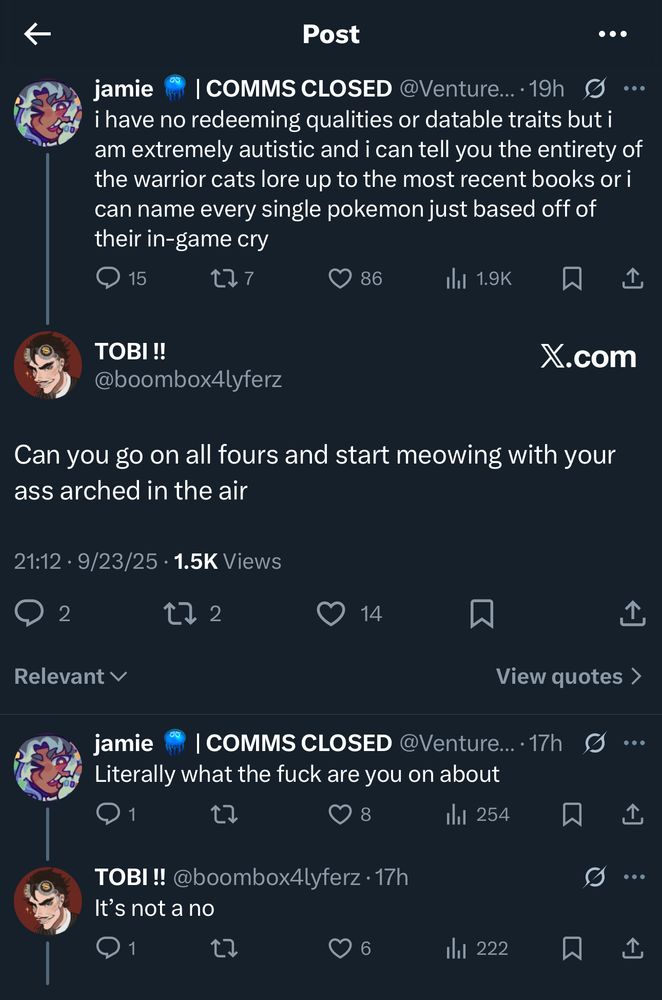Like TOBI's "It's not a no" reply

[341, 948]
